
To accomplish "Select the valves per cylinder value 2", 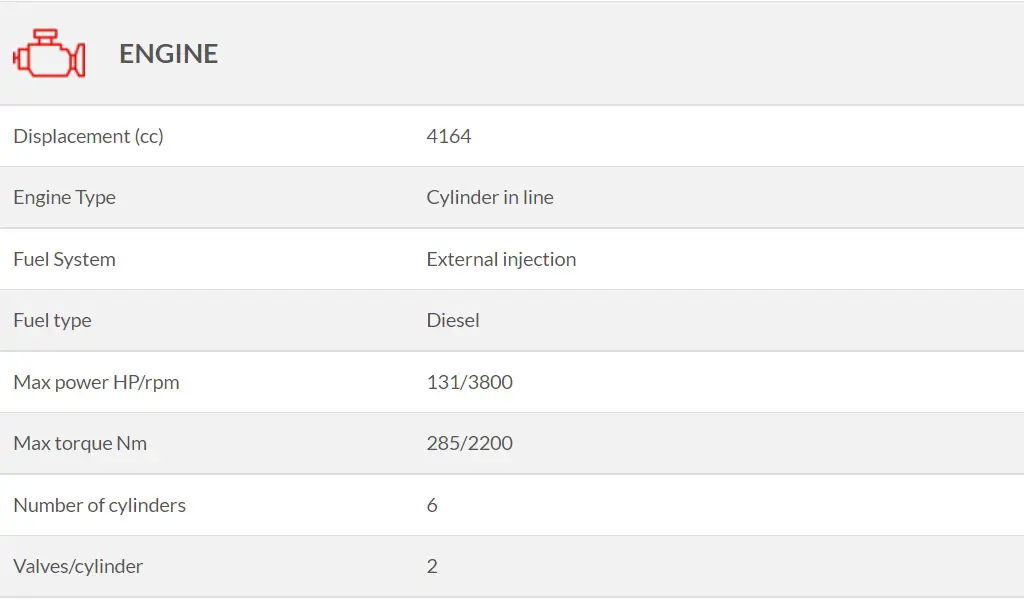I will 432,566.
